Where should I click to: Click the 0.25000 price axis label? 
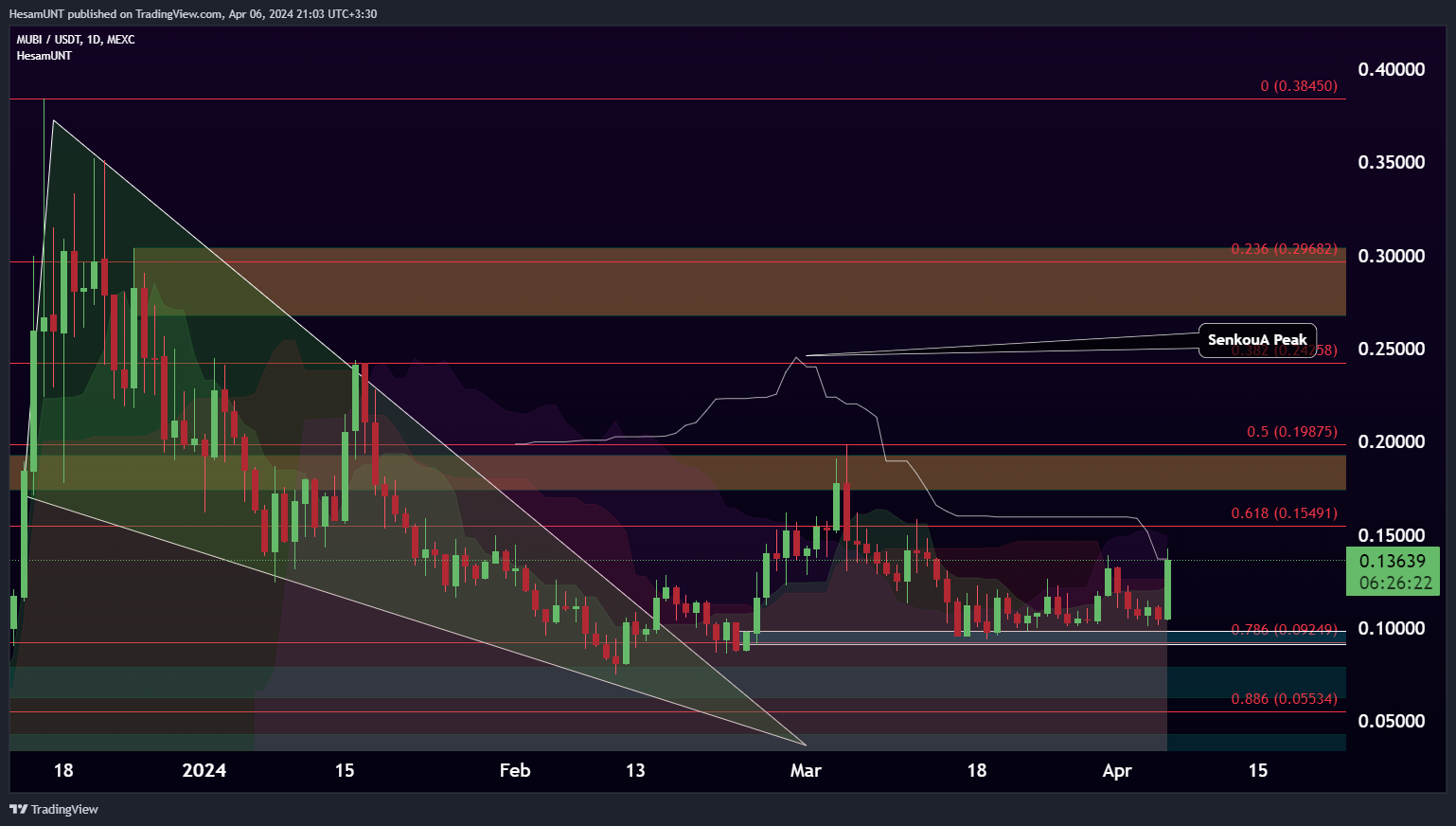(1391, 349)
